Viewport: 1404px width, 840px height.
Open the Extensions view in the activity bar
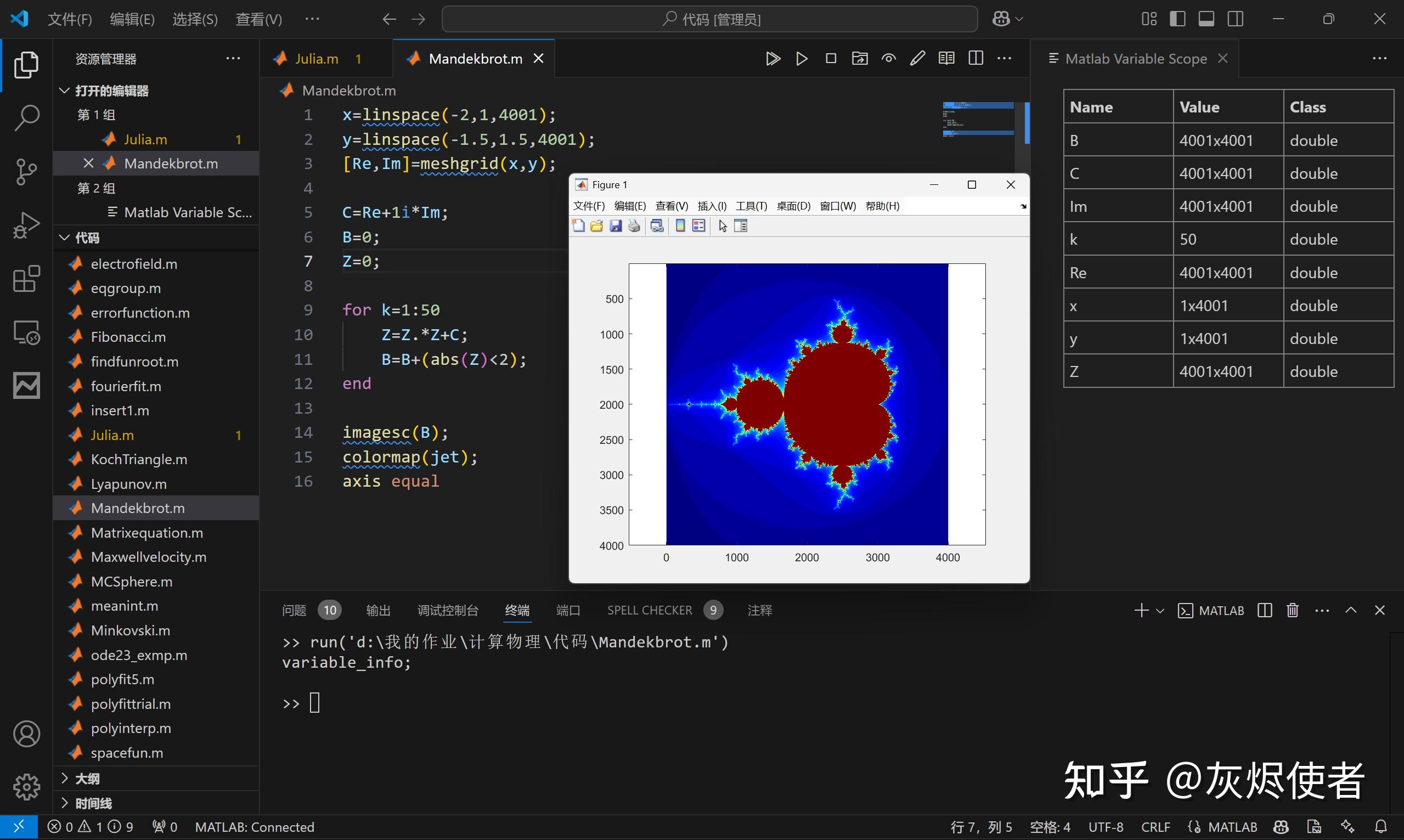pyautogui.click(x=26, y=279)
